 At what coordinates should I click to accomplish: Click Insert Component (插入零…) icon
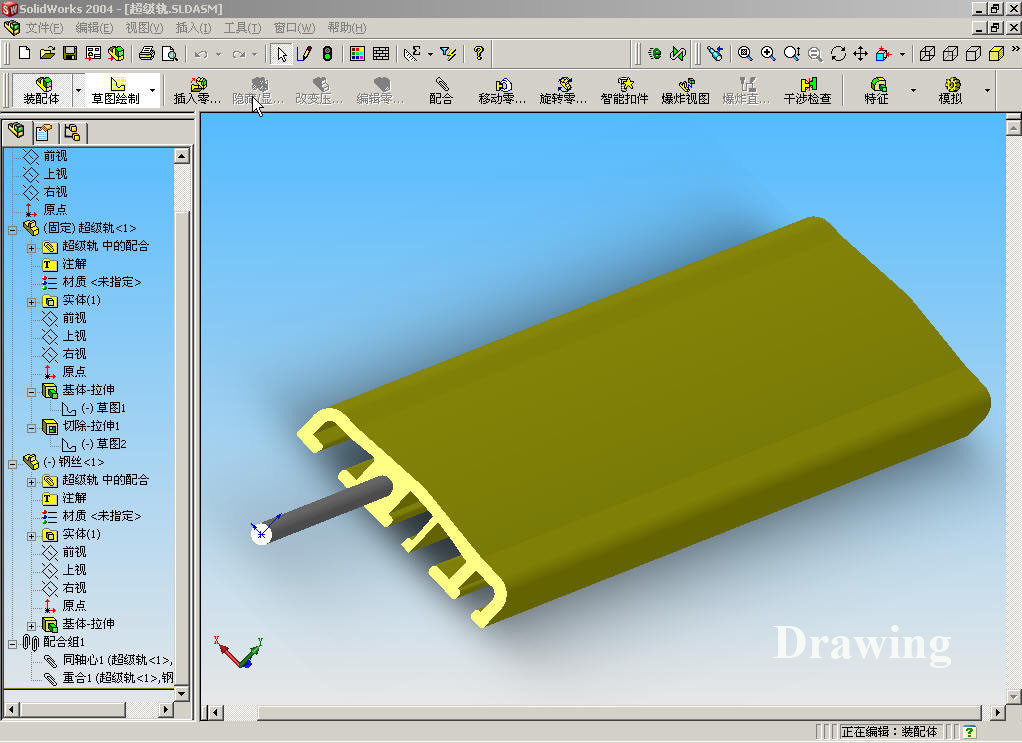coord(197,90)
